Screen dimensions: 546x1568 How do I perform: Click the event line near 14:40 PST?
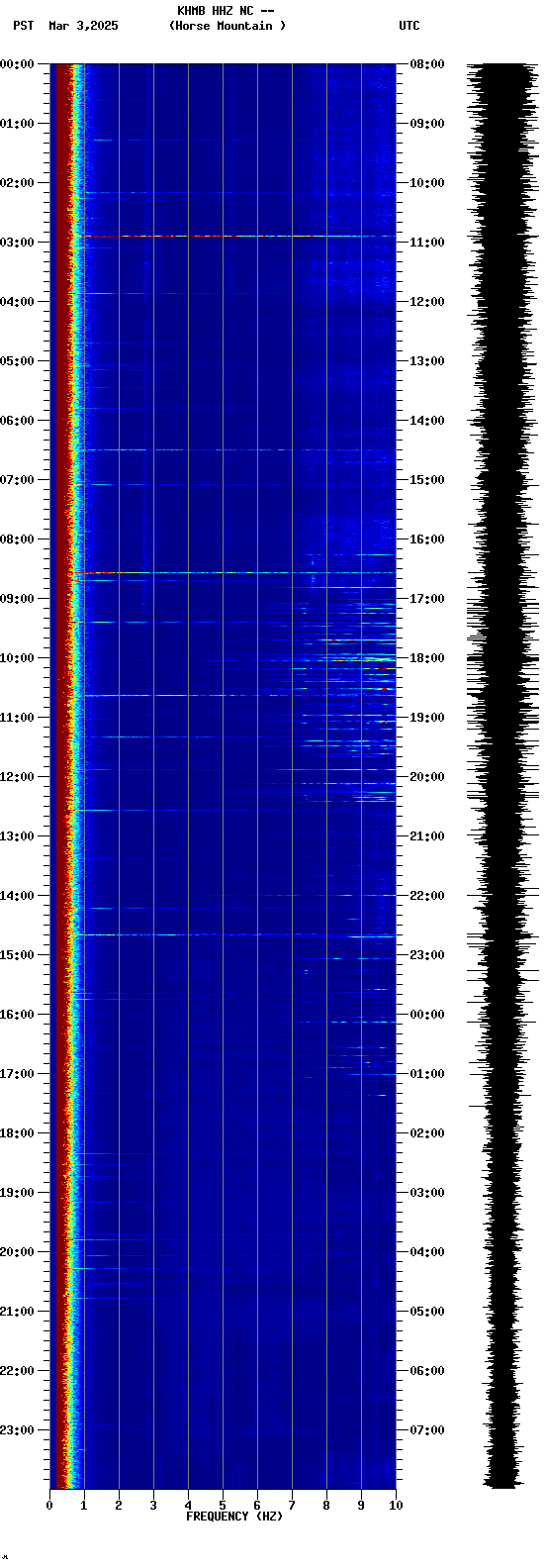(235, 934)
